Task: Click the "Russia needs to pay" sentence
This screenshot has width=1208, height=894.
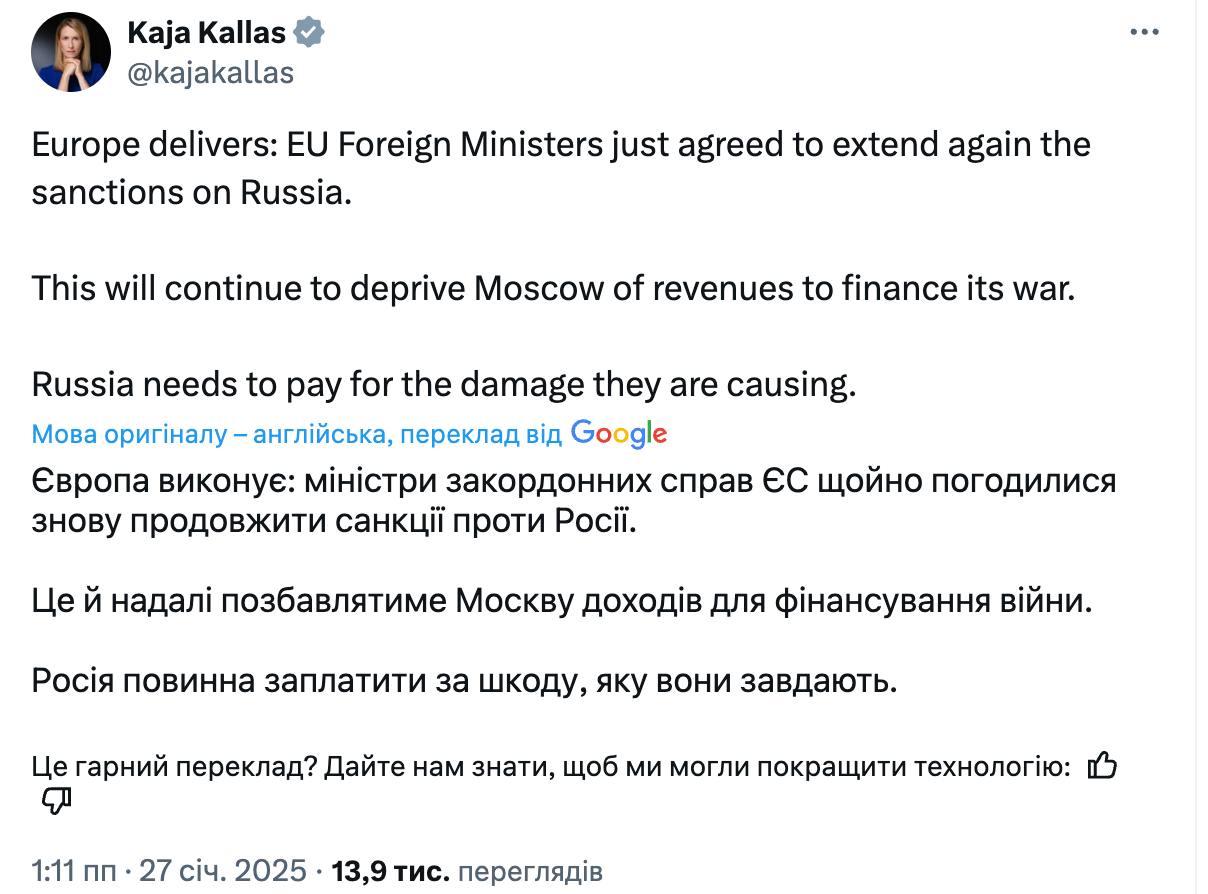Action: click(444, 385)
